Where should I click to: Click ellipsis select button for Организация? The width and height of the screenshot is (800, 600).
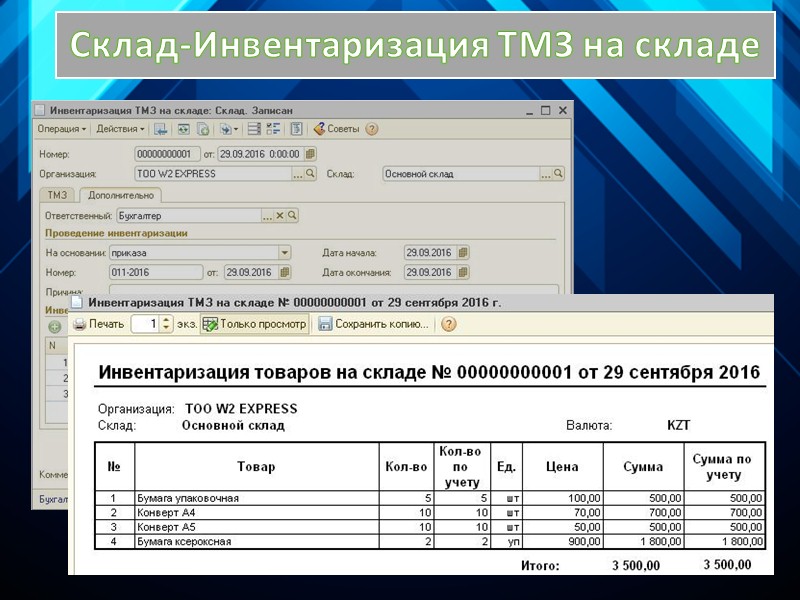click(298, 174)
